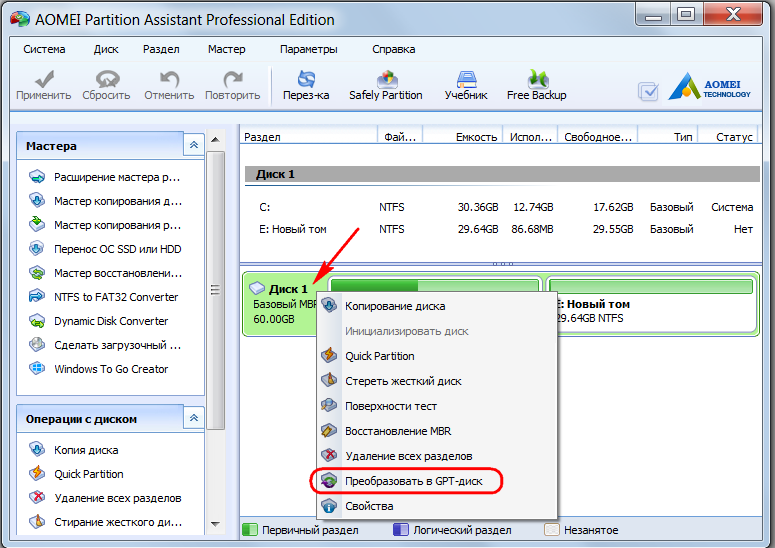Launch the Free Backup icon
This screenshot has width=775, height=548.
(537, 79)
